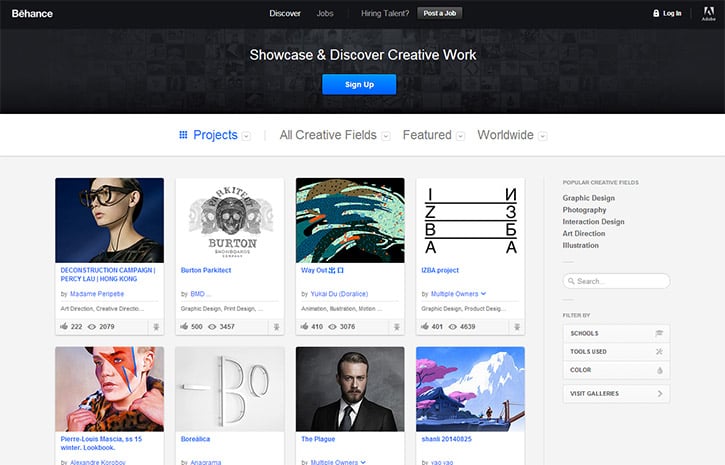Open Interaction Design creative field
This screenshot has height=465, width=725.
(593, 221)
